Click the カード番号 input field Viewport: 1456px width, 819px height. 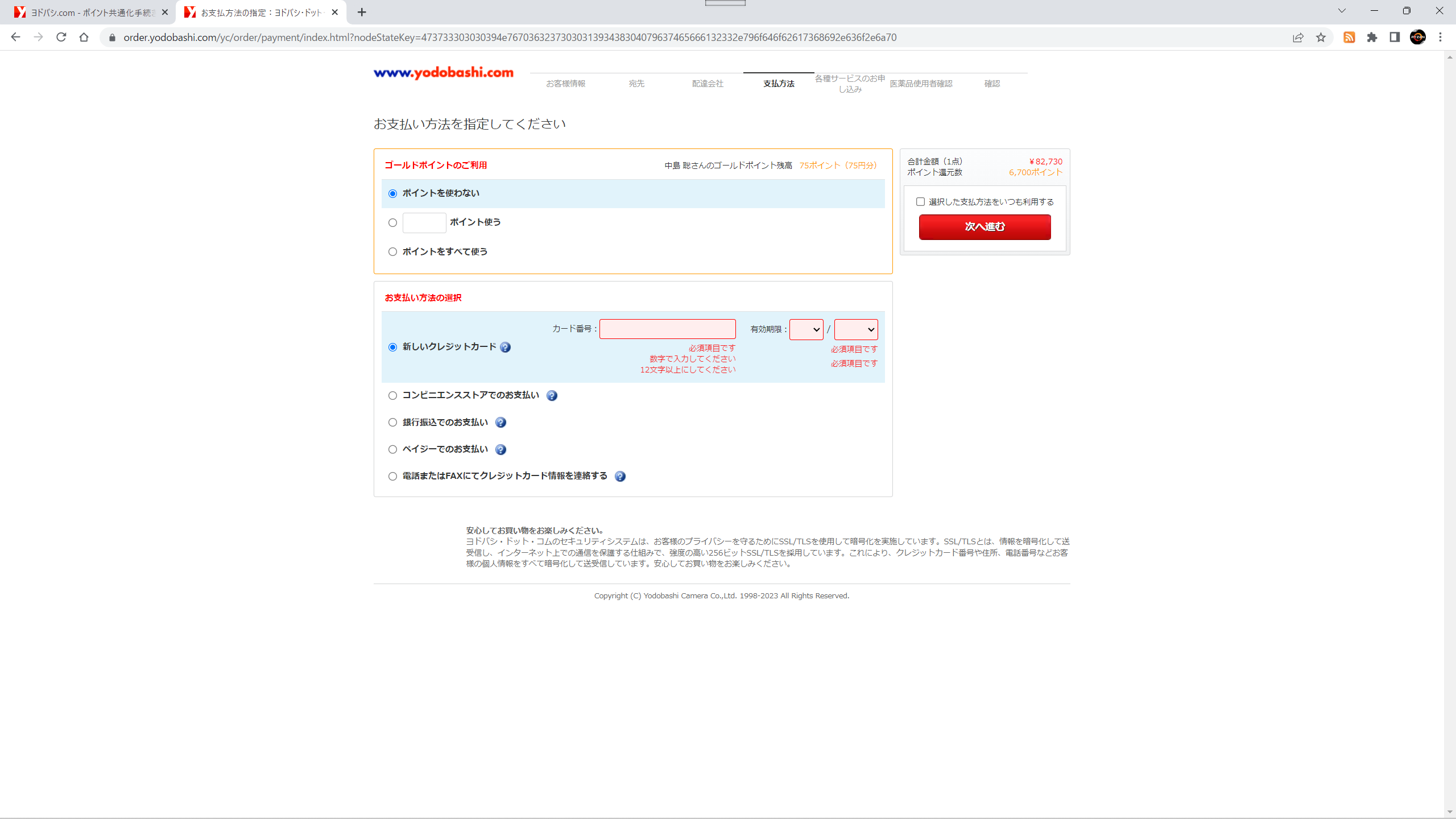click(667, 329)
